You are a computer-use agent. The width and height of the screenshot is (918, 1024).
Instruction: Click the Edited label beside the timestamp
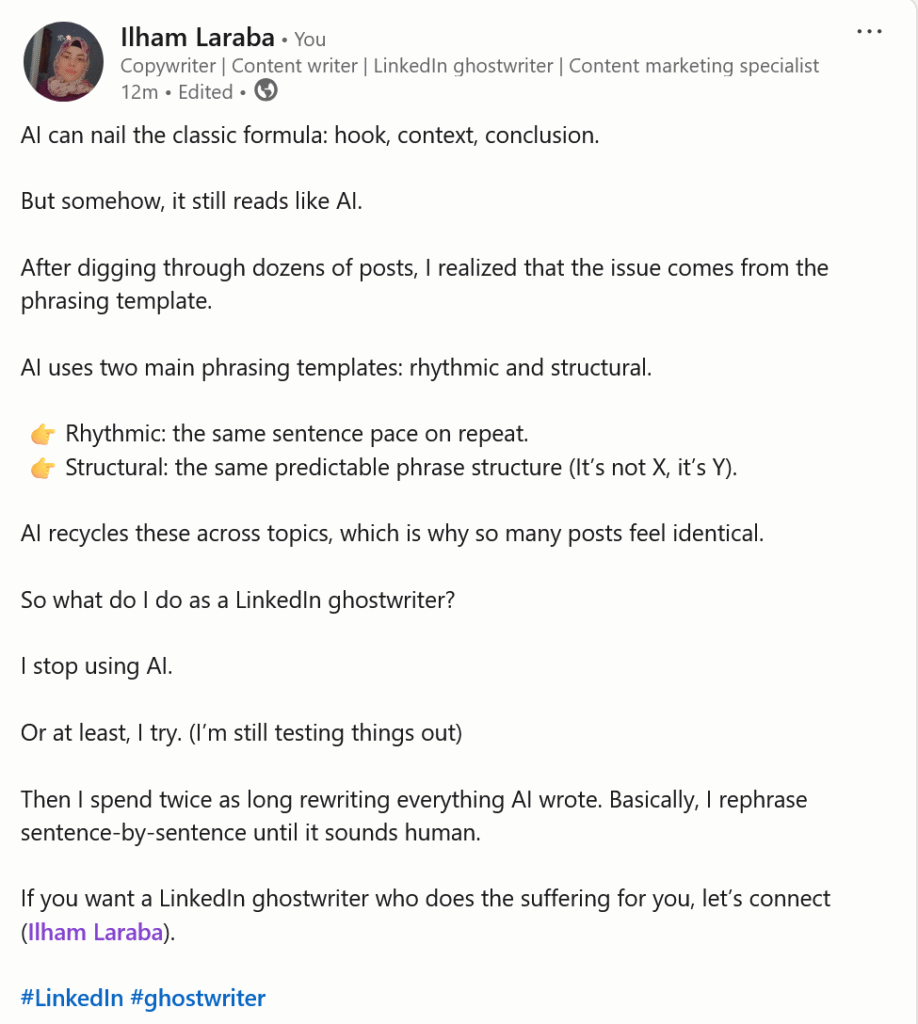pyautogui.click(x=206, y=92)
